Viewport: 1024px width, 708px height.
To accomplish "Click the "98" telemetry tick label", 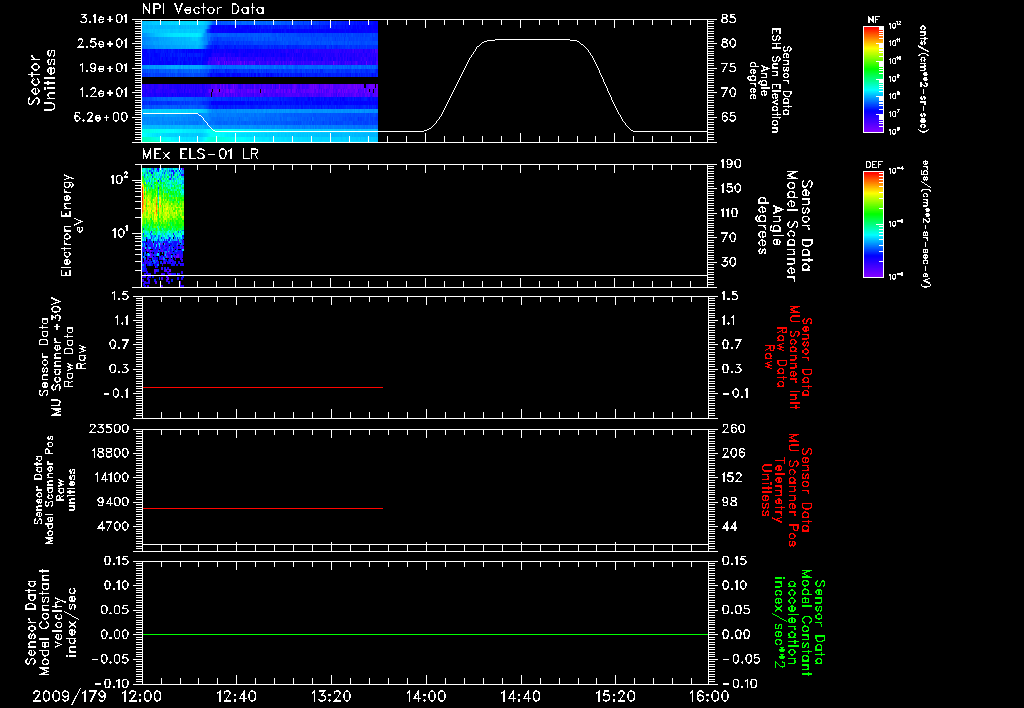I will point(729,502).
